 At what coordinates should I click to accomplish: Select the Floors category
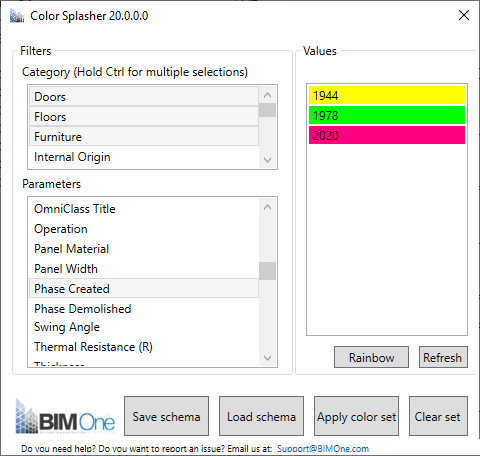(x=144, y=117)
